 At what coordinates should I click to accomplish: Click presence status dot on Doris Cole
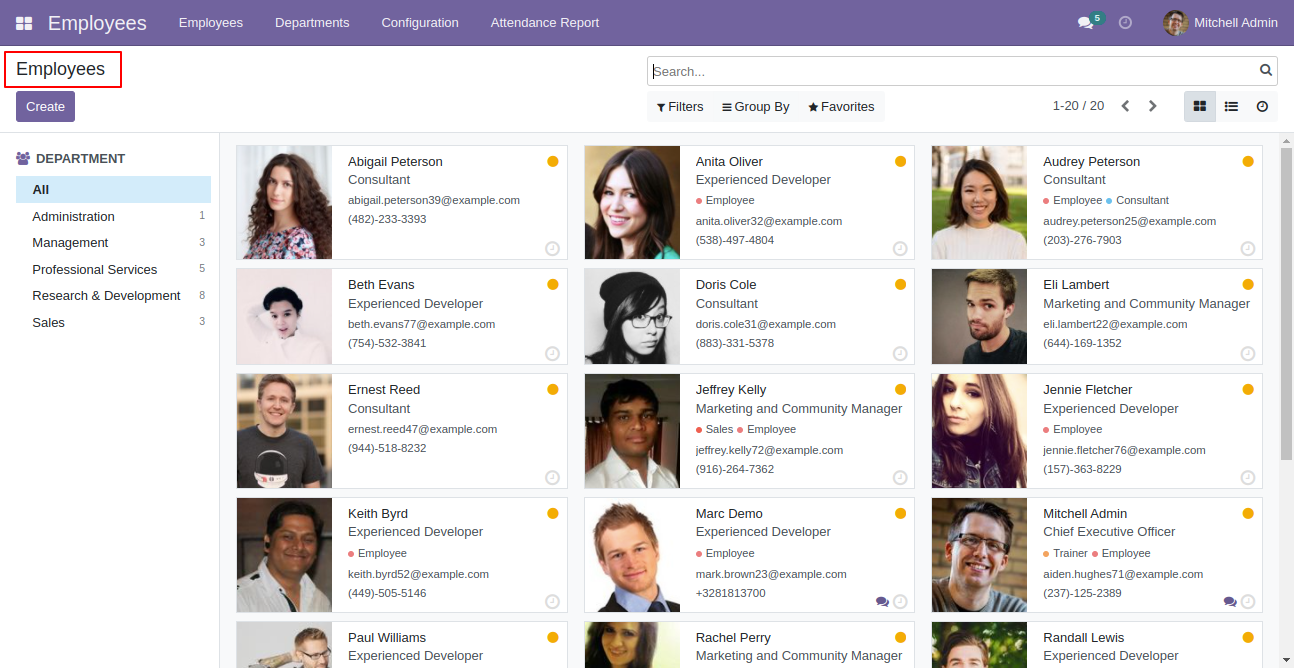point(900,284)
